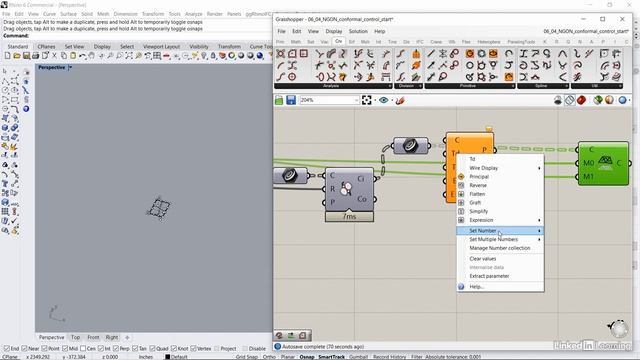Click blue Render sphere icon in Rhino
This screenshot has width=640, height=360.
click(x=260, y=56)
